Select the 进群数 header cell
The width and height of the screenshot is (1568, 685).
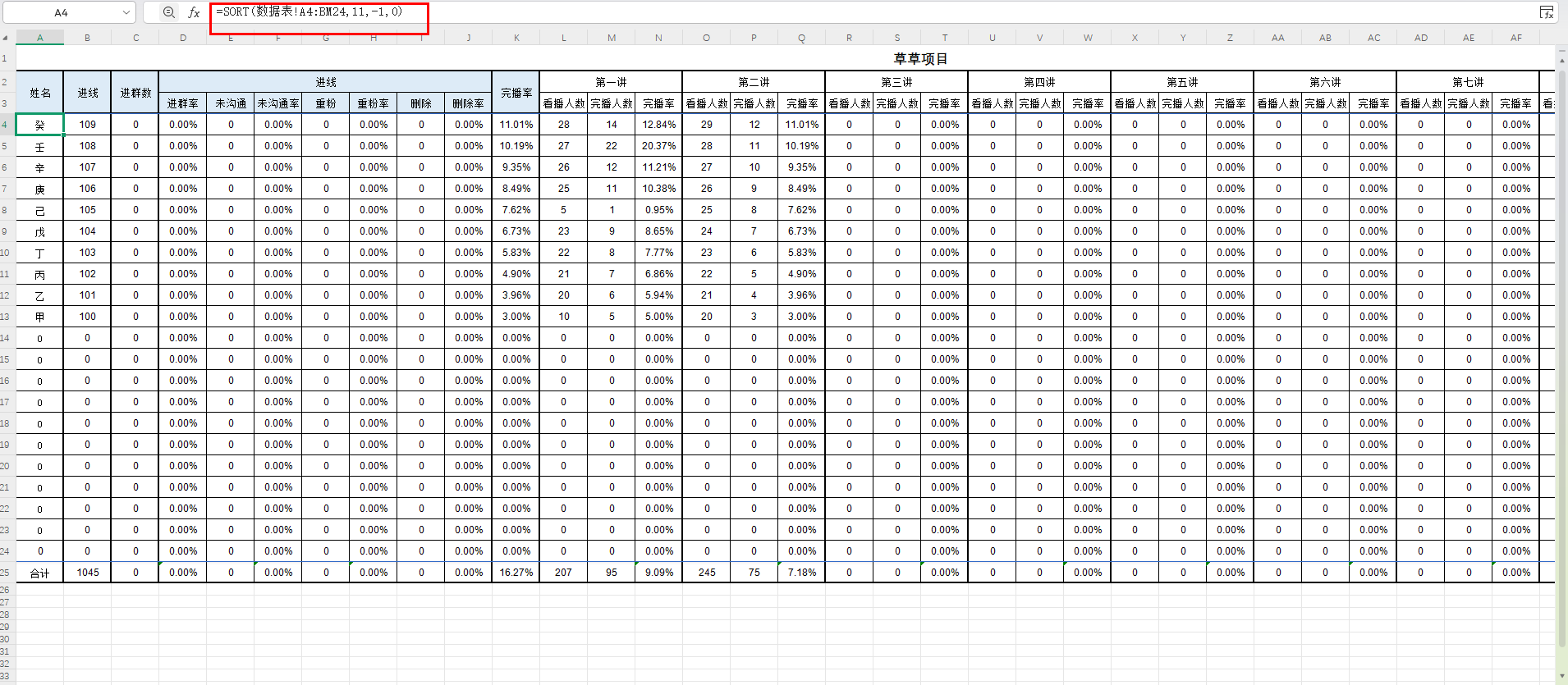(x=135, y=93)
